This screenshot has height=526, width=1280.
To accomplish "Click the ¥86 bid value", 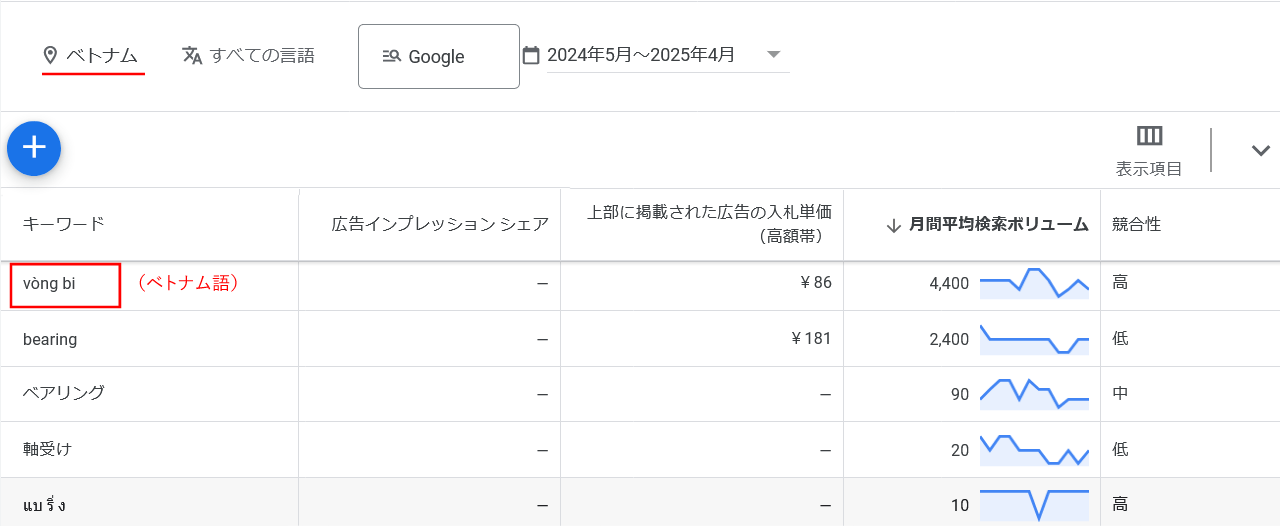I will [816, 283].
